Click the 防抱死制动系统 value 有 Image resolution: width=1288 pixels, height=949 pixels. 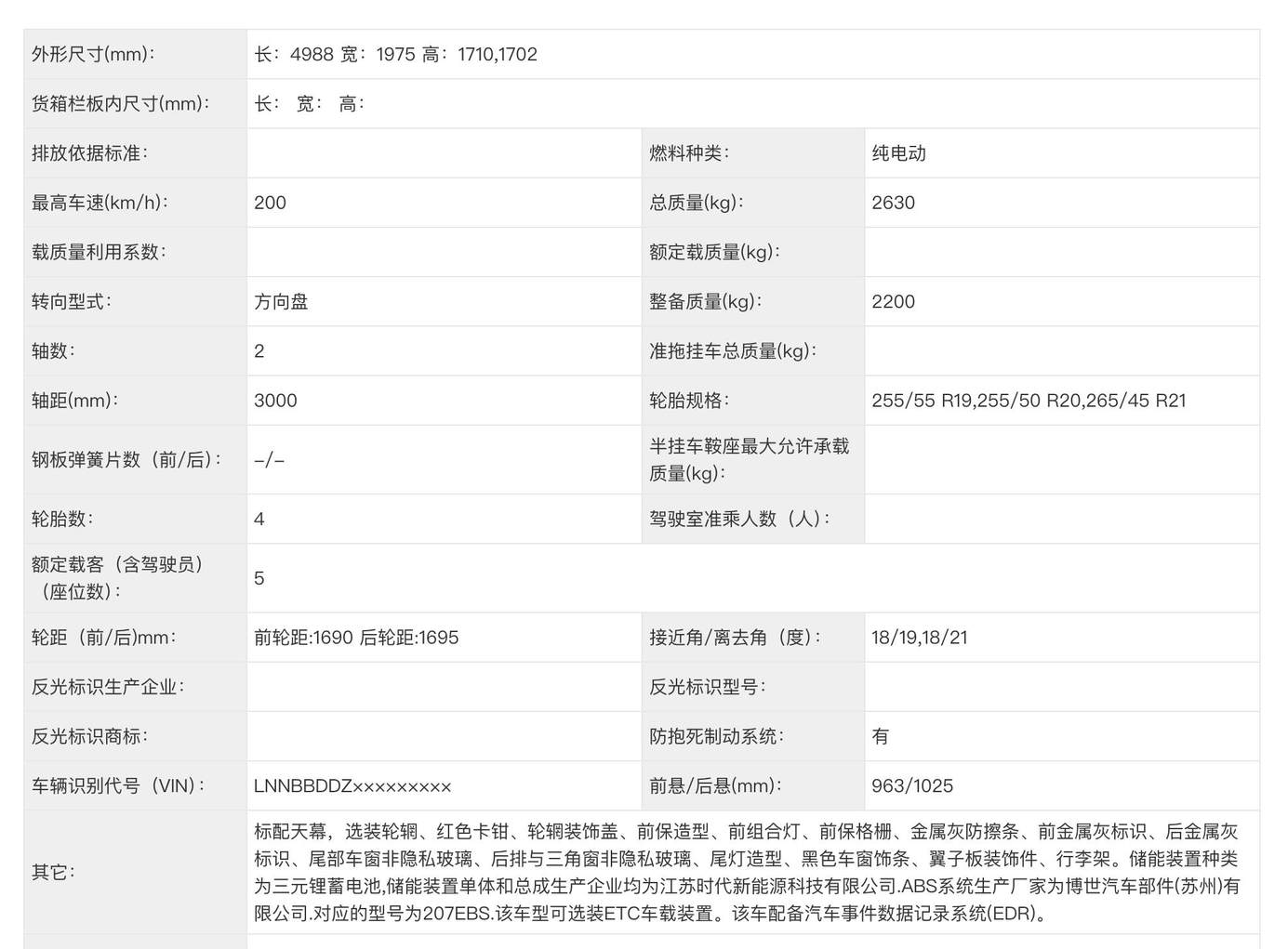pos(880,736)
